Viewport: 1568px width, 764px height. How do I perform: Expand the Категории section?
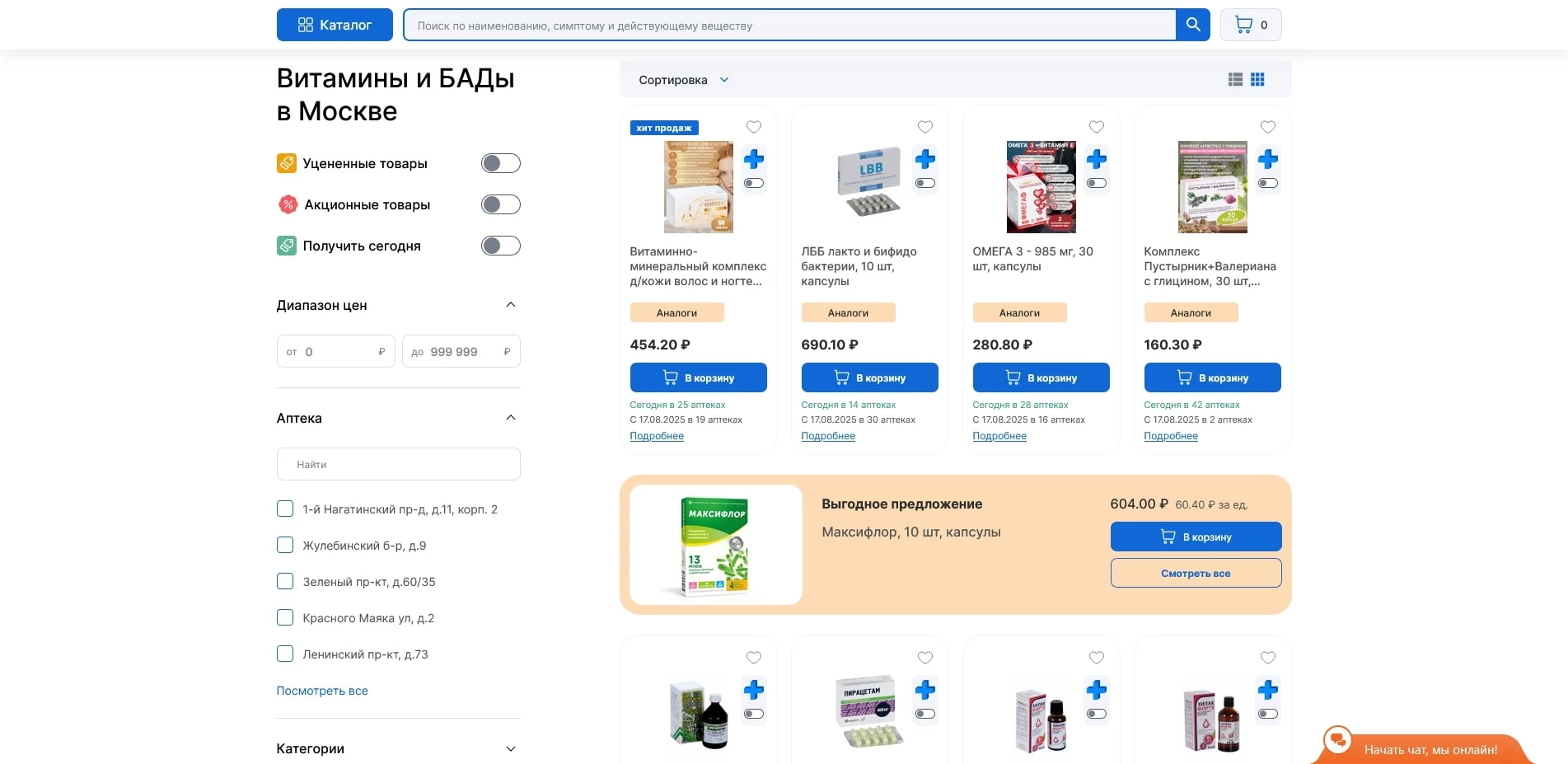(x=511, y=748)
